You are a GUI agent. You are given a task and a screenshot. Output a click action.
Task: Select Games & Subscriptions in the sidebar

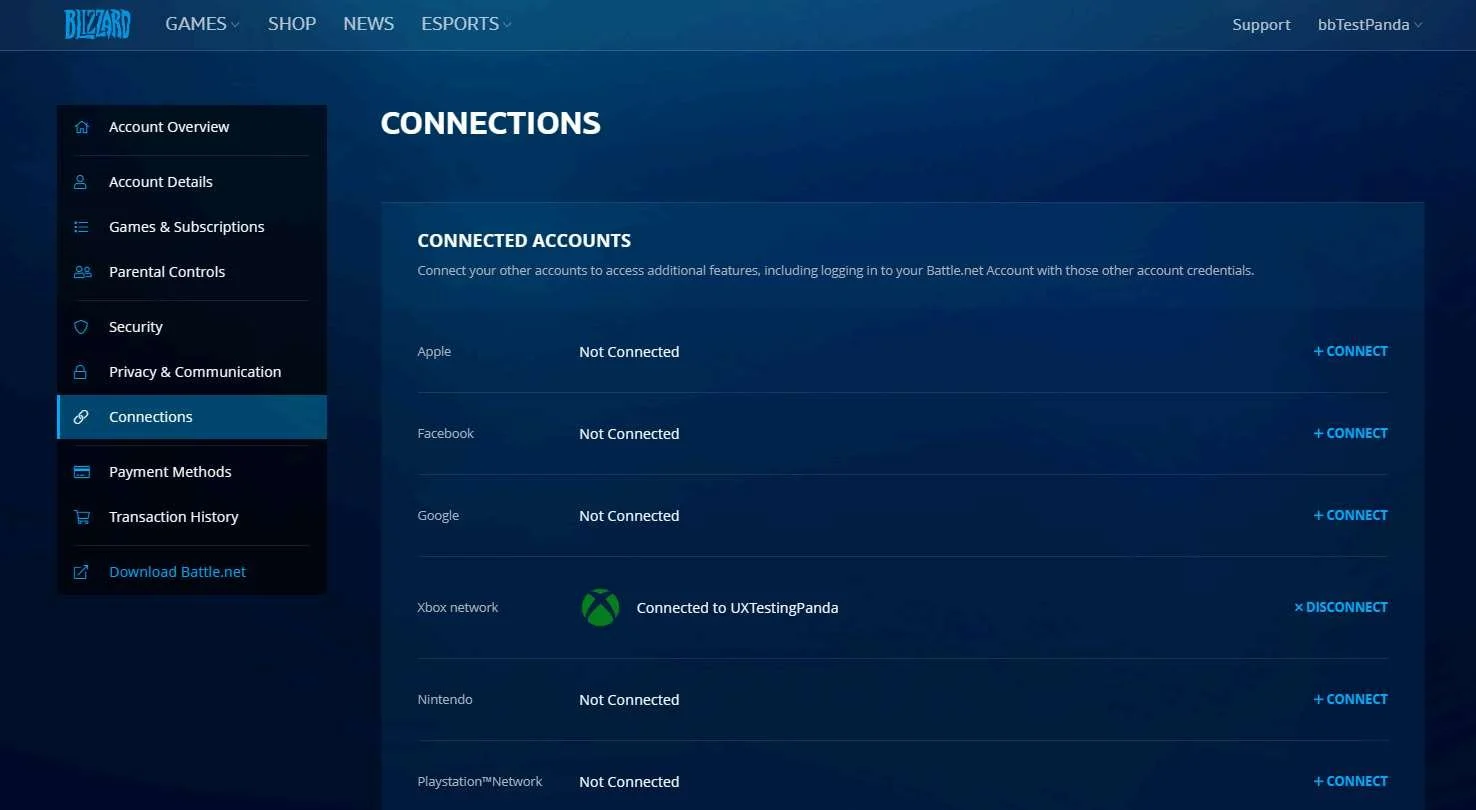click(192, 227)
